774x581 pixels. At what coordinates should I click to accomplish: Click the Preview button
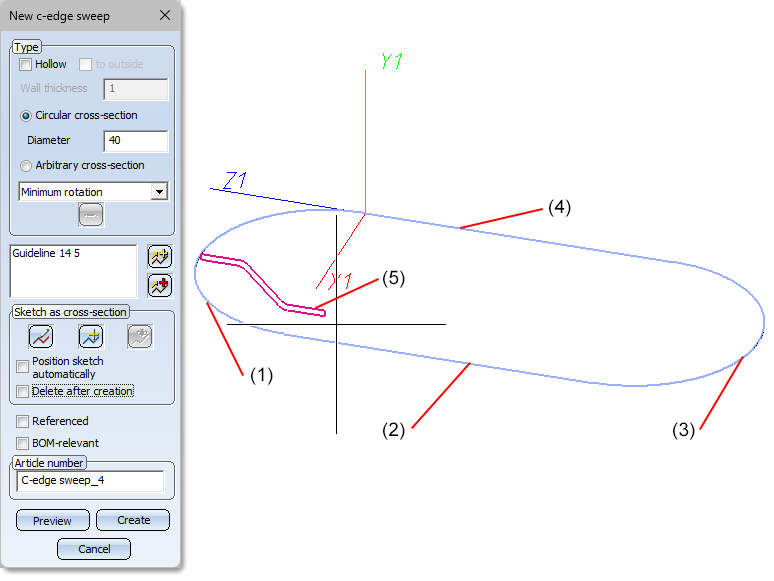pyautogui.click(x=53, y=520)
